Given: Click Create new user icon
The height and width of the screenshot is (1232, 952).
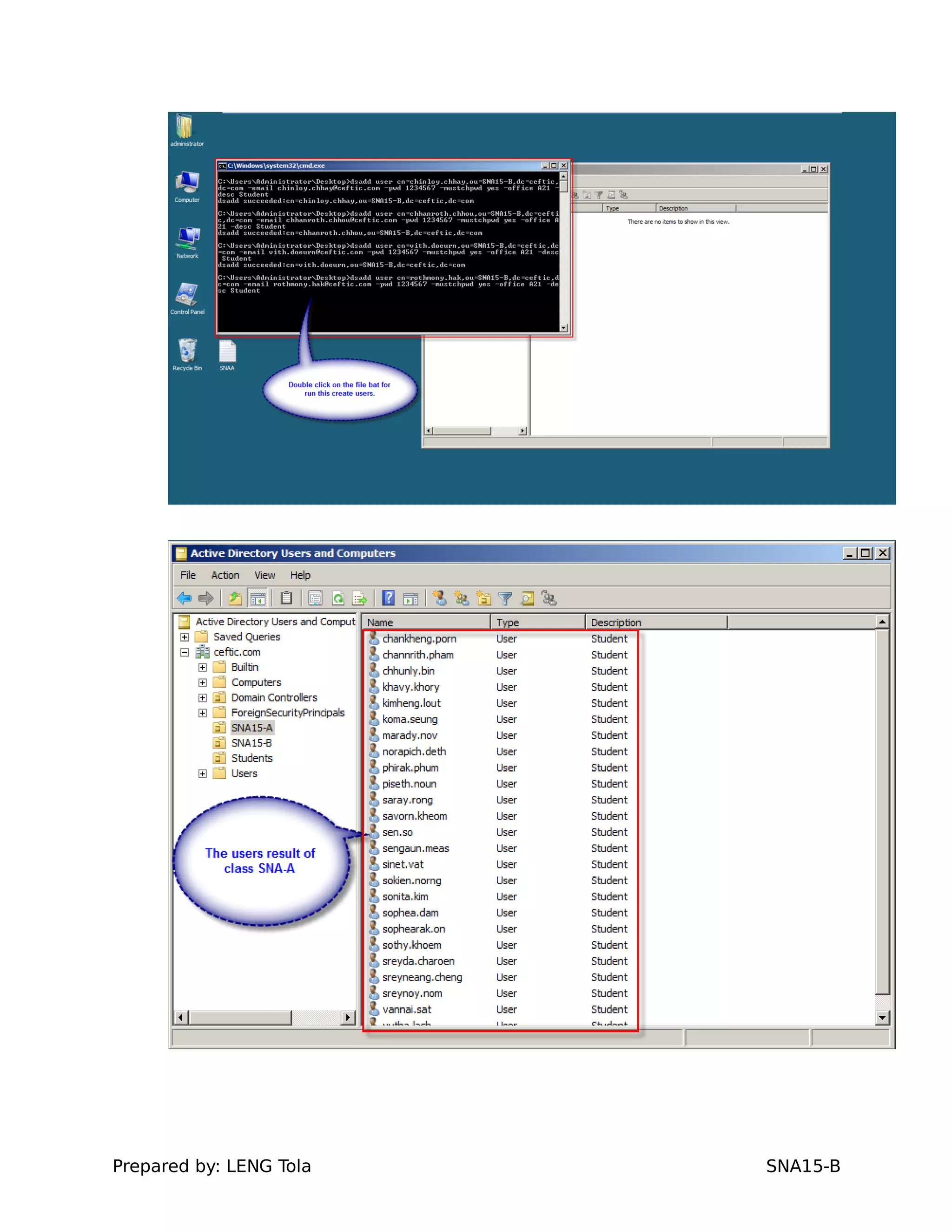Looking at the screenshot, I should pyautogui.click(x=439, y=598).
